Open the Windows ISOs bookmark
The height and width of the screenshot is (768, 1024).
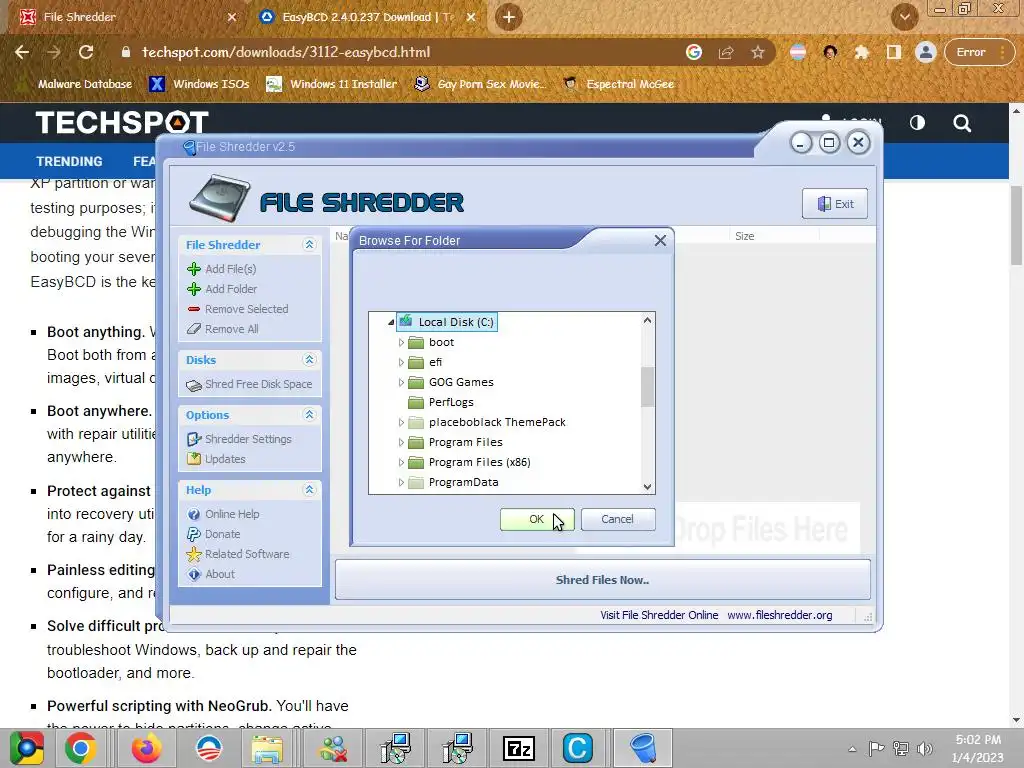click(x=200, y=84)
